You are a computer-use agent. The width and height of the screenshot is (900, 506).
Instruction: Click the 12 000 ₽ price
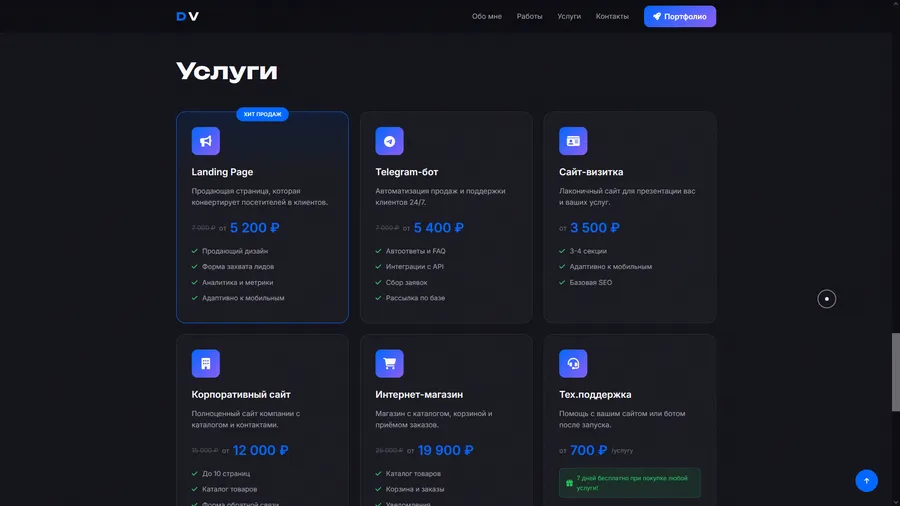pos(260,450)
